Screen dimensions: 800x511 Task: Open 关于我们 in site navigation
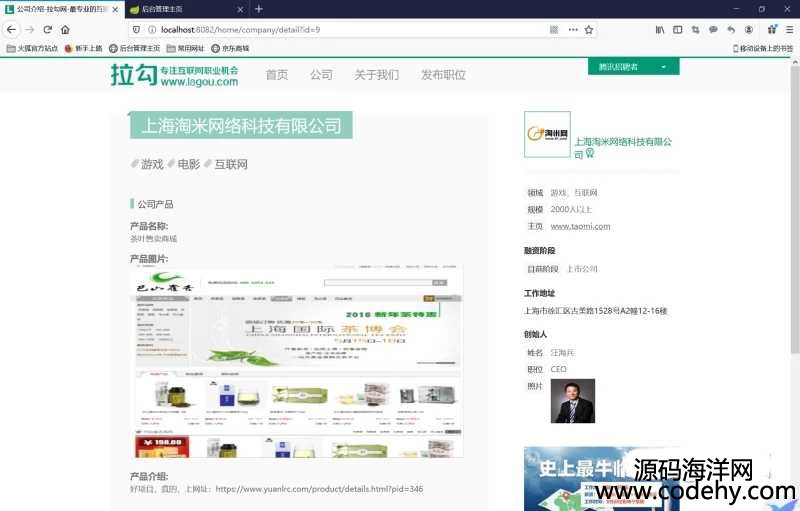coord(377,75)
